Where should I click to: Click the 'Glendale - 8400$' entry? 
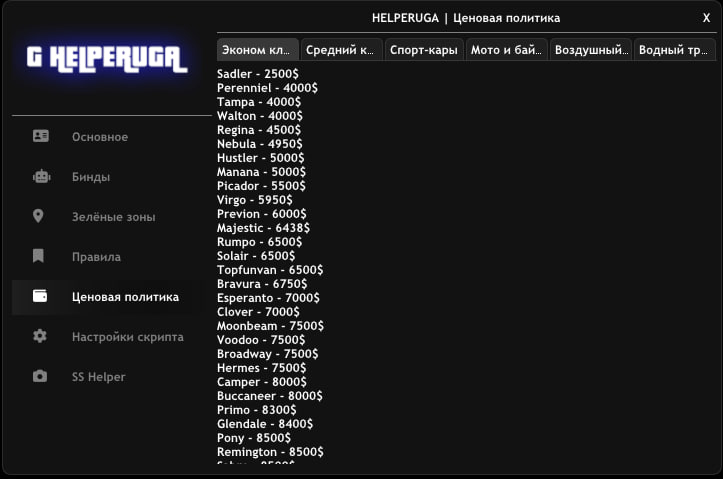265,424
